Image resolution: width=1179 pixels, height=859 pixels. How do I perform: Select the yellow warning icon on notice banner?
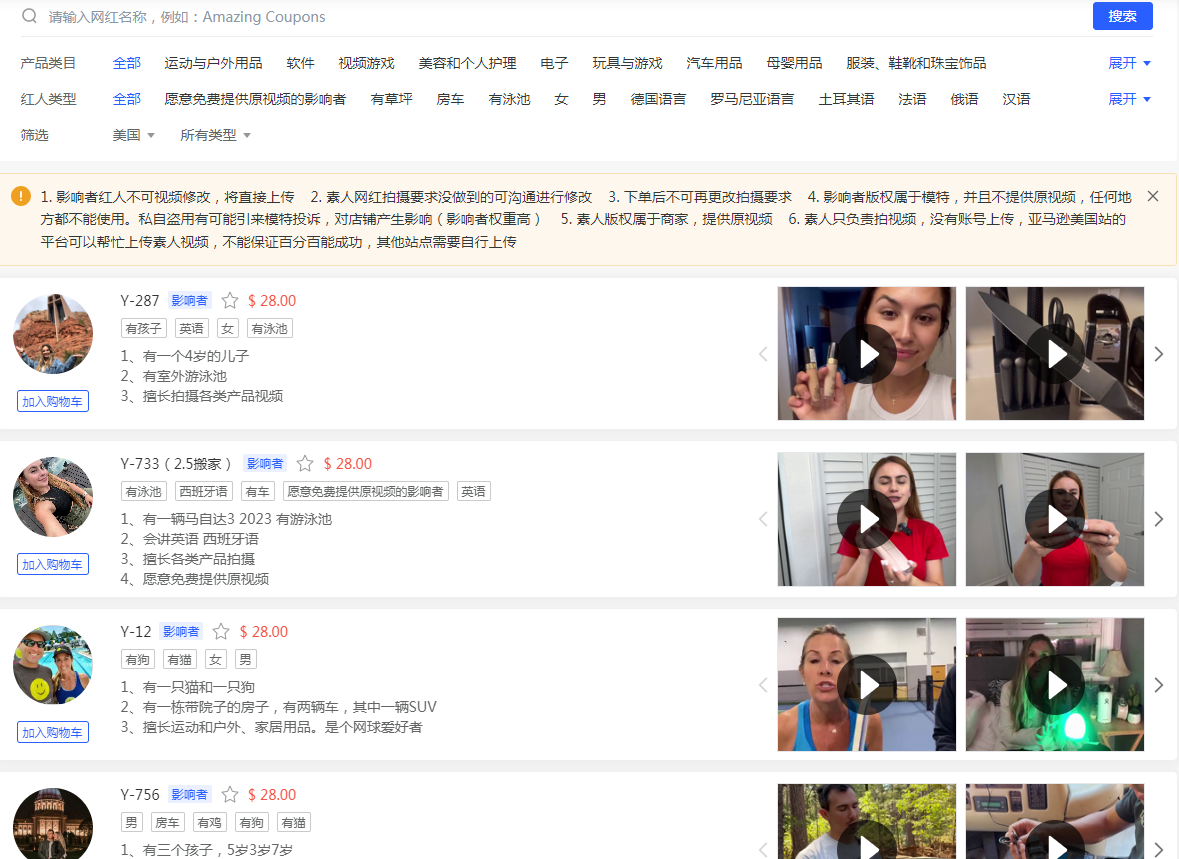click(21, 196)
